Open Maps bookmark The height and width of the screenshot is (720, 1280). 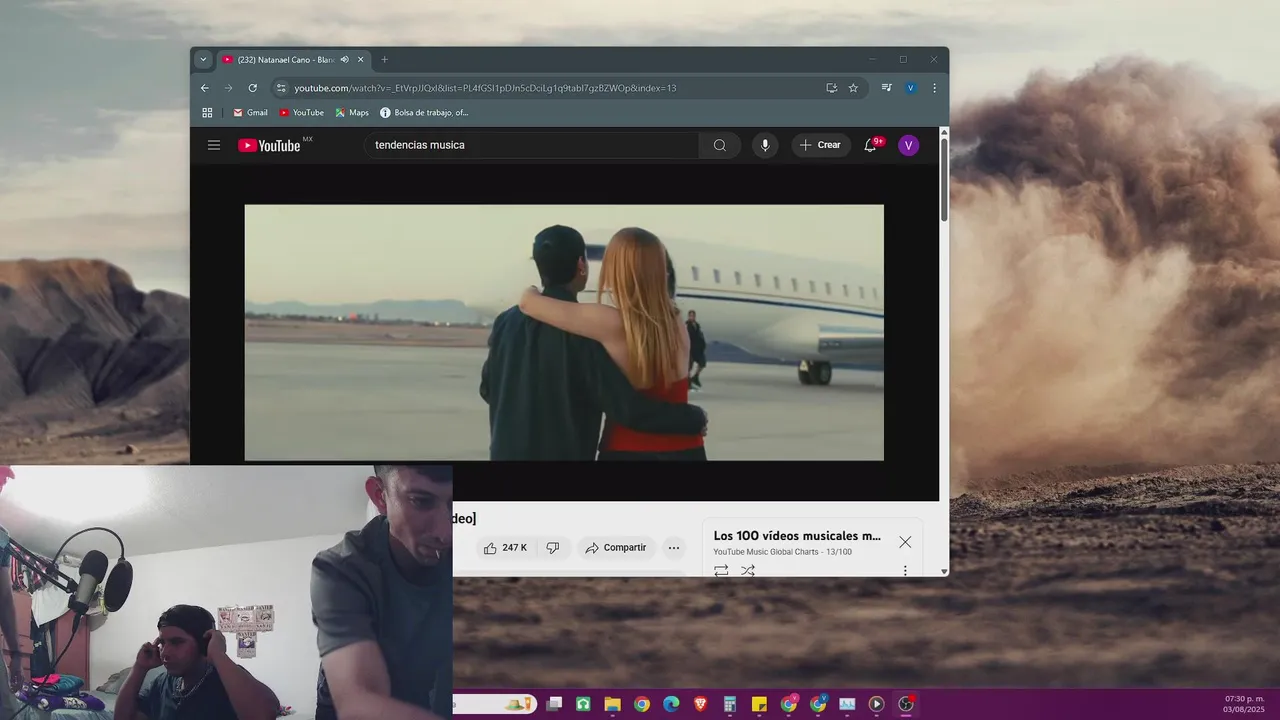[x=352, y=113]
